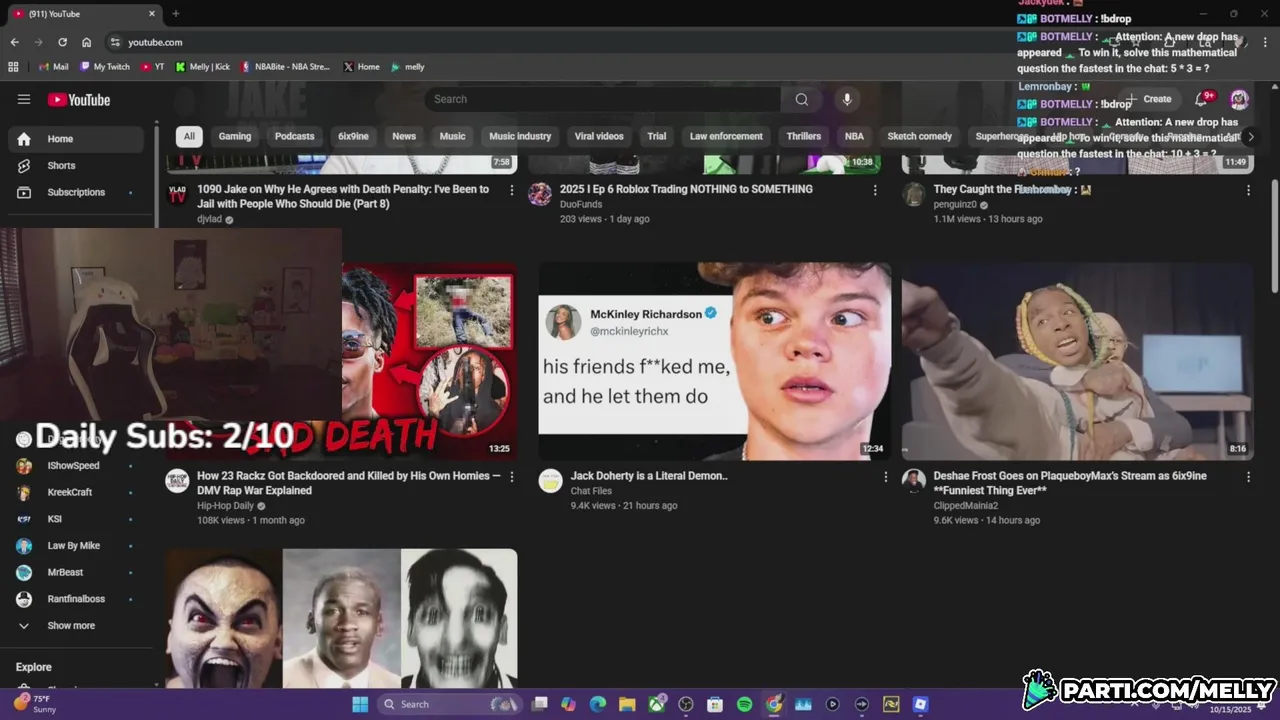The width and height of the screenshot is (1280, 720).
Task: Select the All filter chip
Action: coord(189,136)
